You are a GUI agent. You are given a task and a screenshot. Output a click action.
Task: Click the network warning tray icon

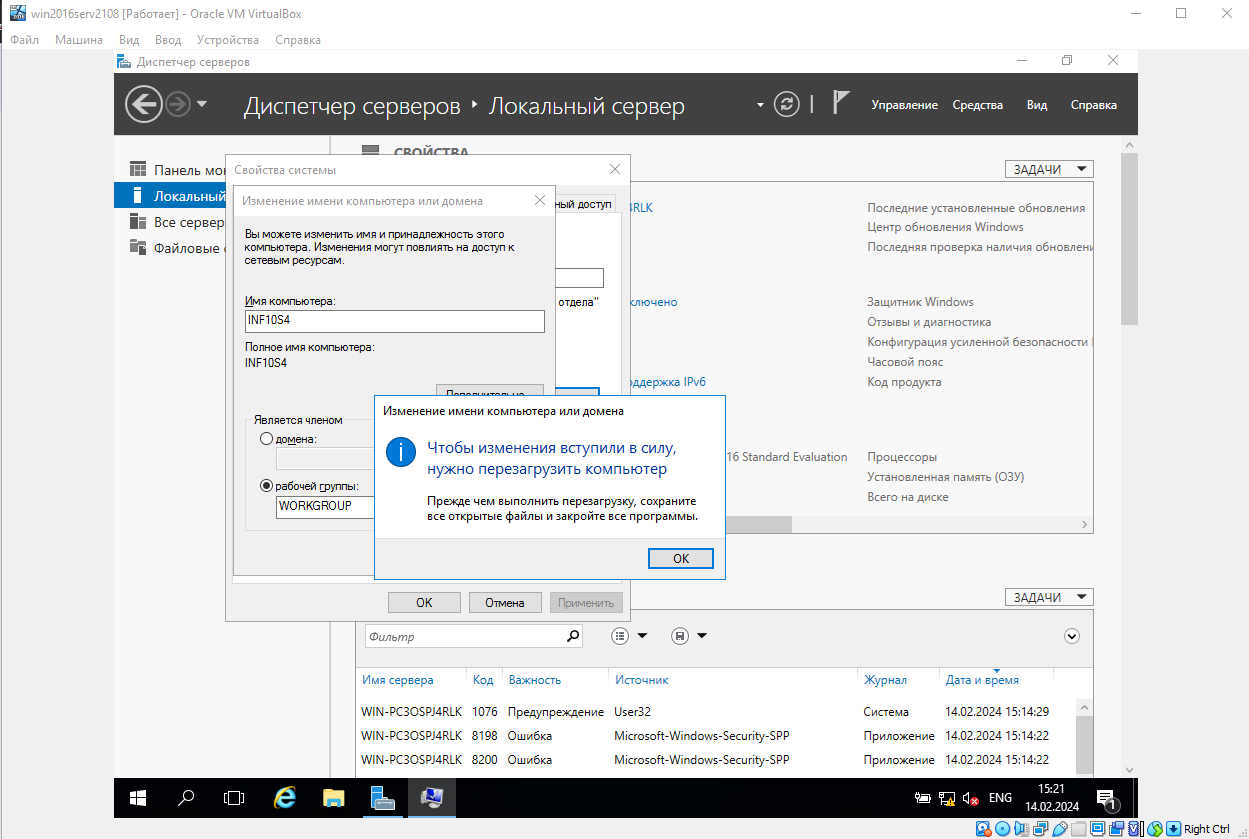[x=946, y=799]
